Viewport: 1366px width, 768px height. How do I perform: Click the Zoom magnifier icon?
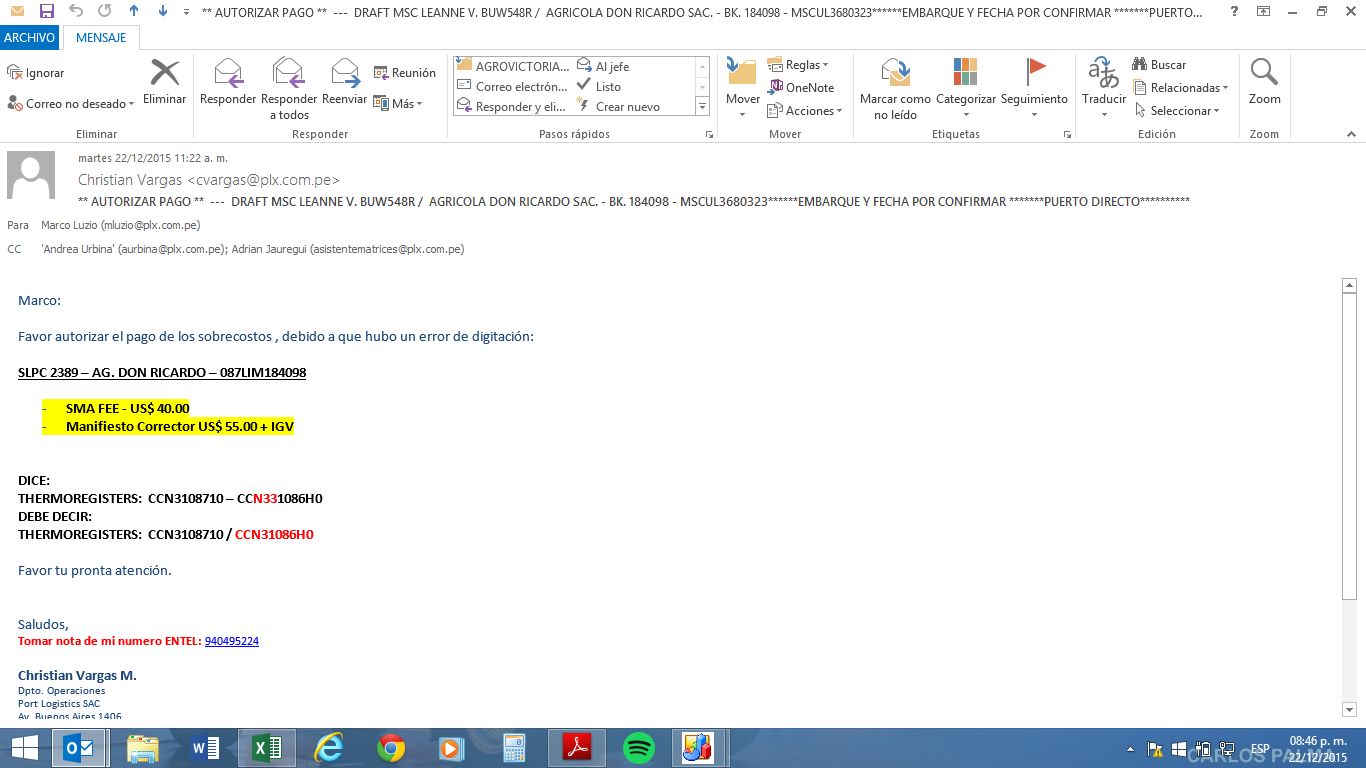pyautogui.click(x=1264, y=74)
